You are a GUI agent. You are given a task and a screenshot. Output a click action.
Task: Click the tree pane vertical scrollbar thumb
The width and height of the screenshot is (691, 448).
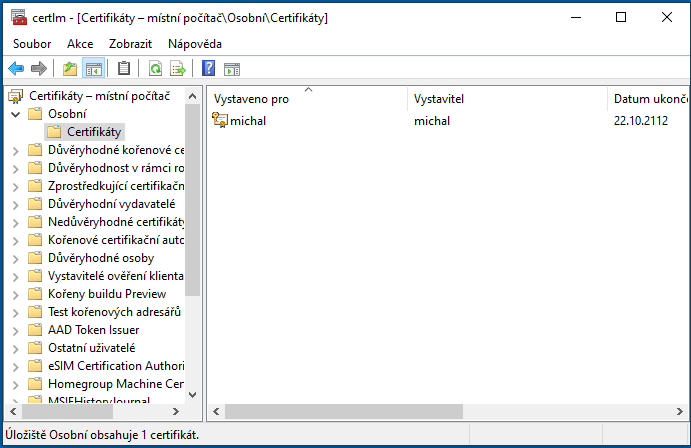click(x=193, y=200)
